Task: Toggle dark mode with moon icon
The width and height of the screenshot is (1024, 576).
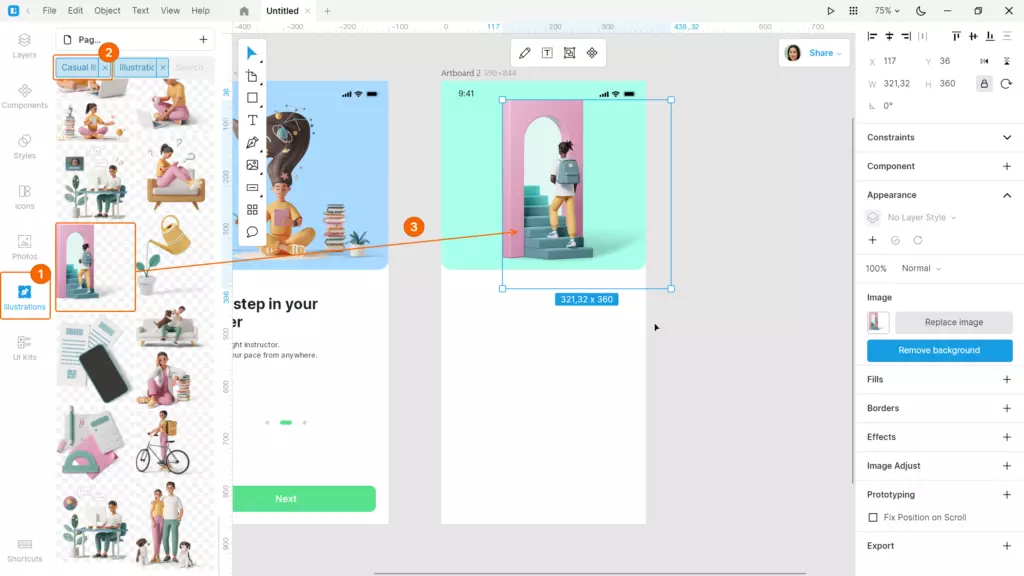Action: coord(920,11)
